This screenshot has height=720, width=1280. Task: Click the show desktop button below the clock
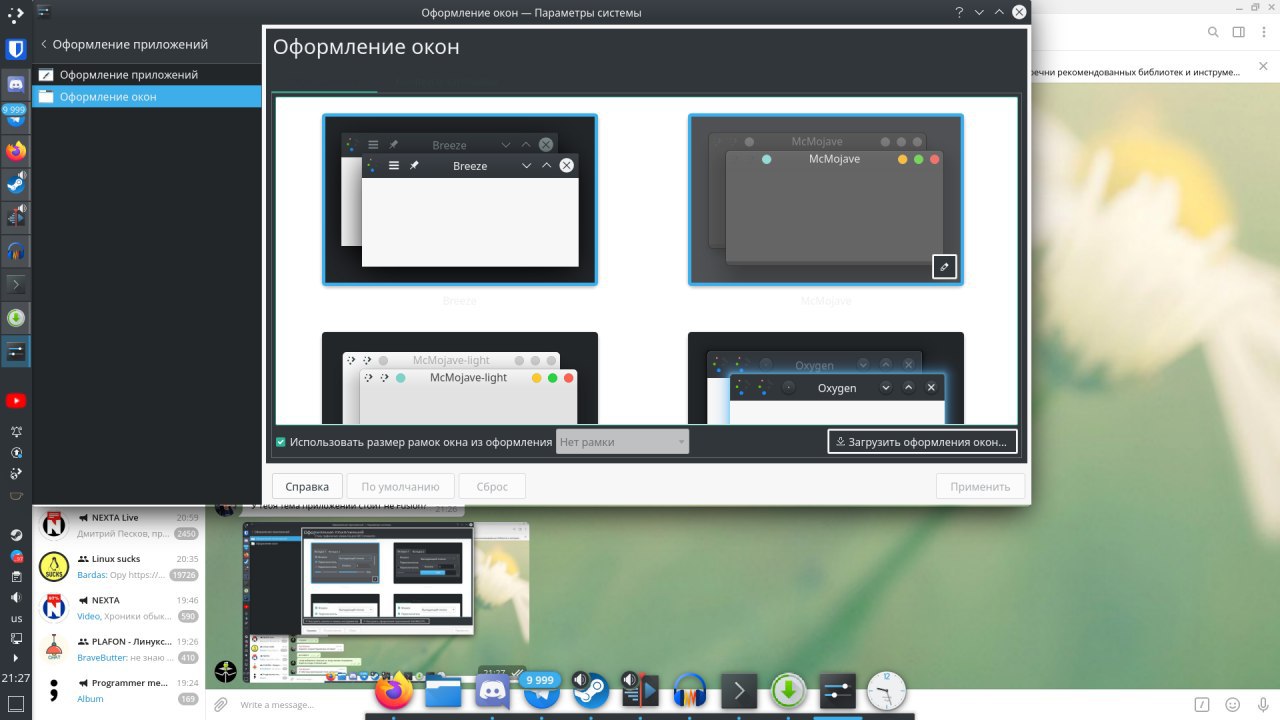[x=16, y=704]
